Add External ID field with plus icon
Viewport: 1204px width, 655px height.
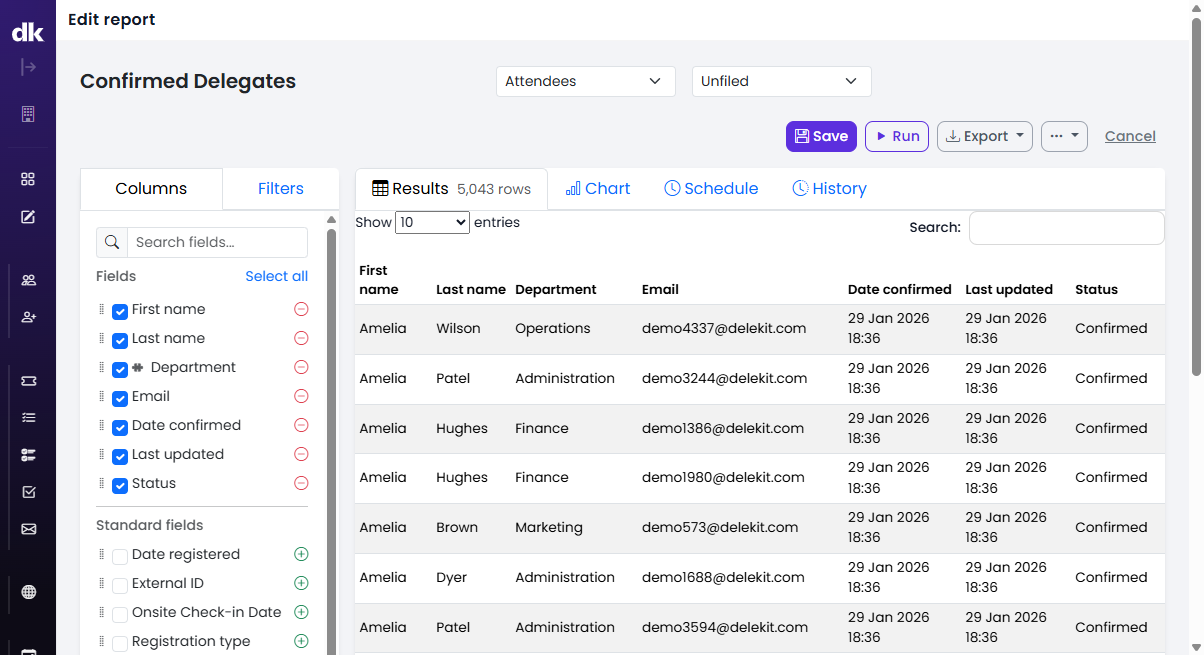[x=301, y=583]
